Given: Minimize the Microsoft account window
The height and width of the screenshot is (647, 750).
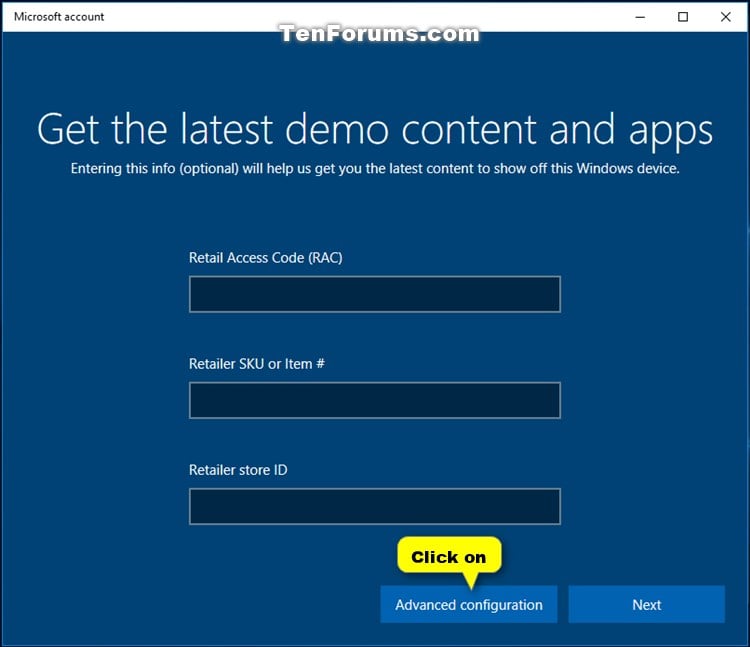Looking at the screenshot, I should (640, 17).
